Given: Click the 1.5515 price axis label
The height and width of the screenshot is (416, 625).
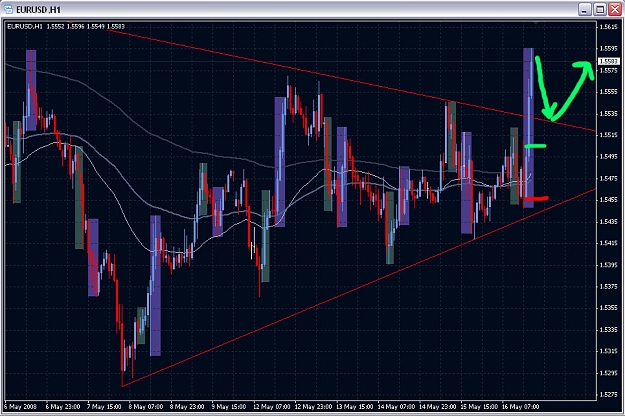Looking at the screenshot, I should [609, 135].
